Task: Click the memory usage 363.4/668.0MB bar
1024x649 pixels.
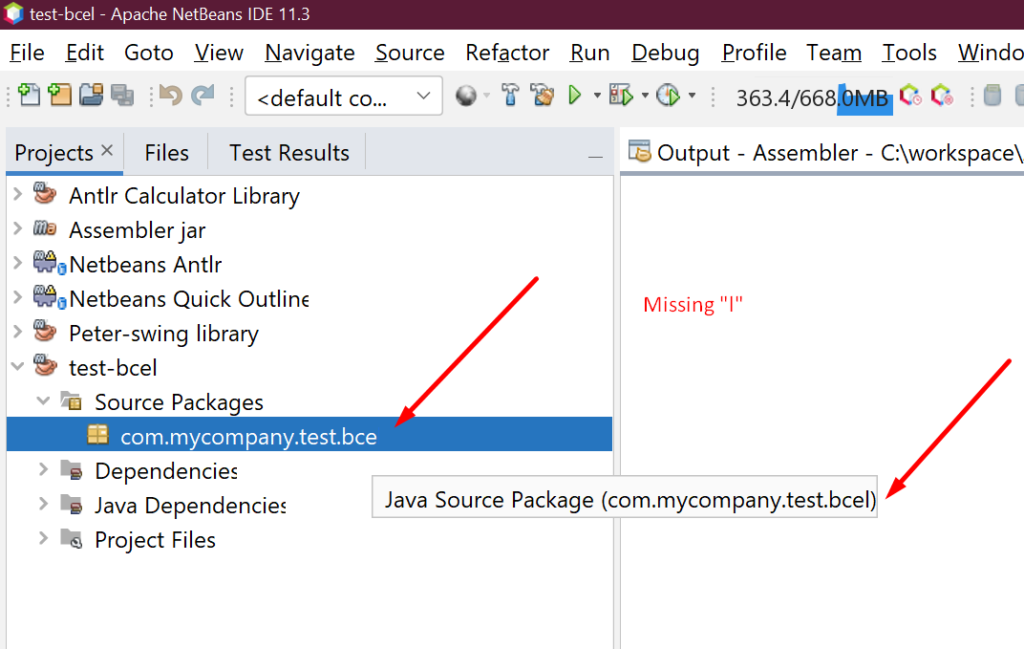Action: point(812,98)
